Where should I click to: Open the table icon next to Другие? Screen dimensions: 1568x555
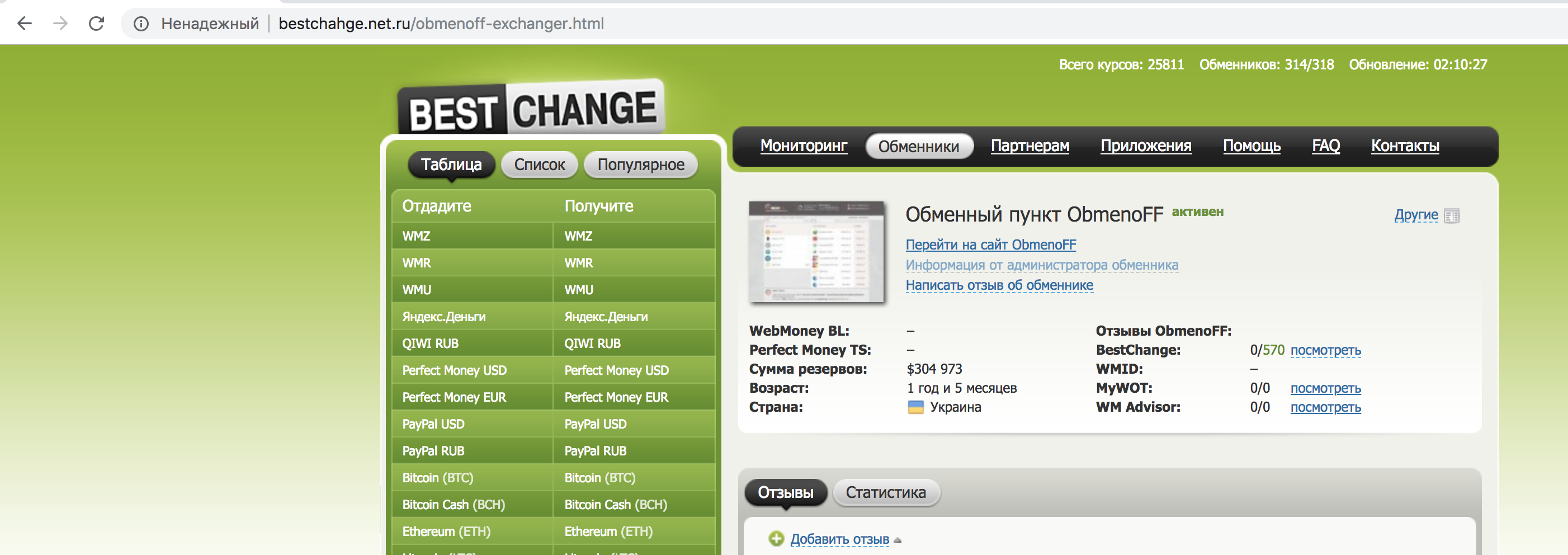click(x=1452, y=215)
